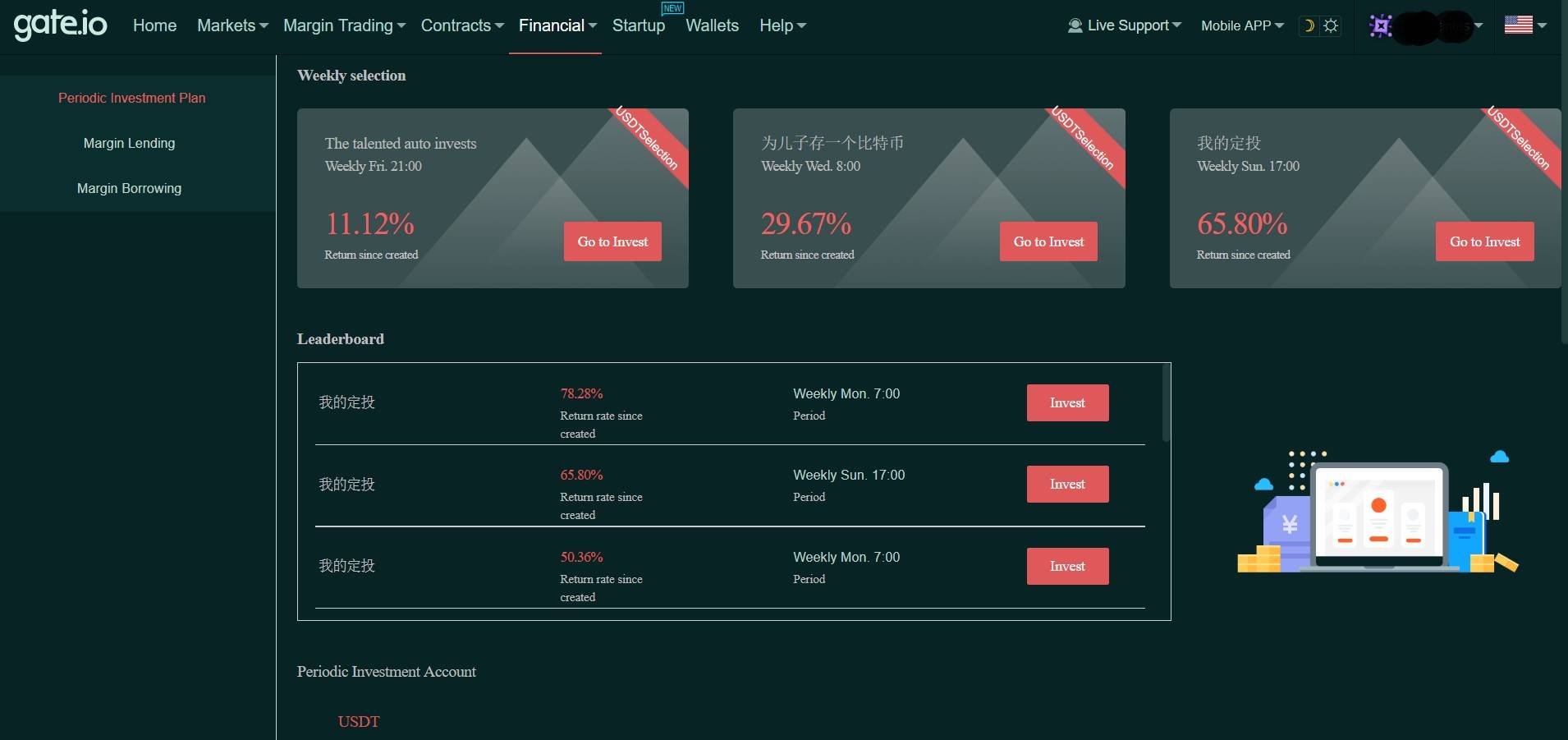Switch to light mode with sun icon
This screenshot has width=1568, height=740.
pyautogui.click(x=1331, y=25)
